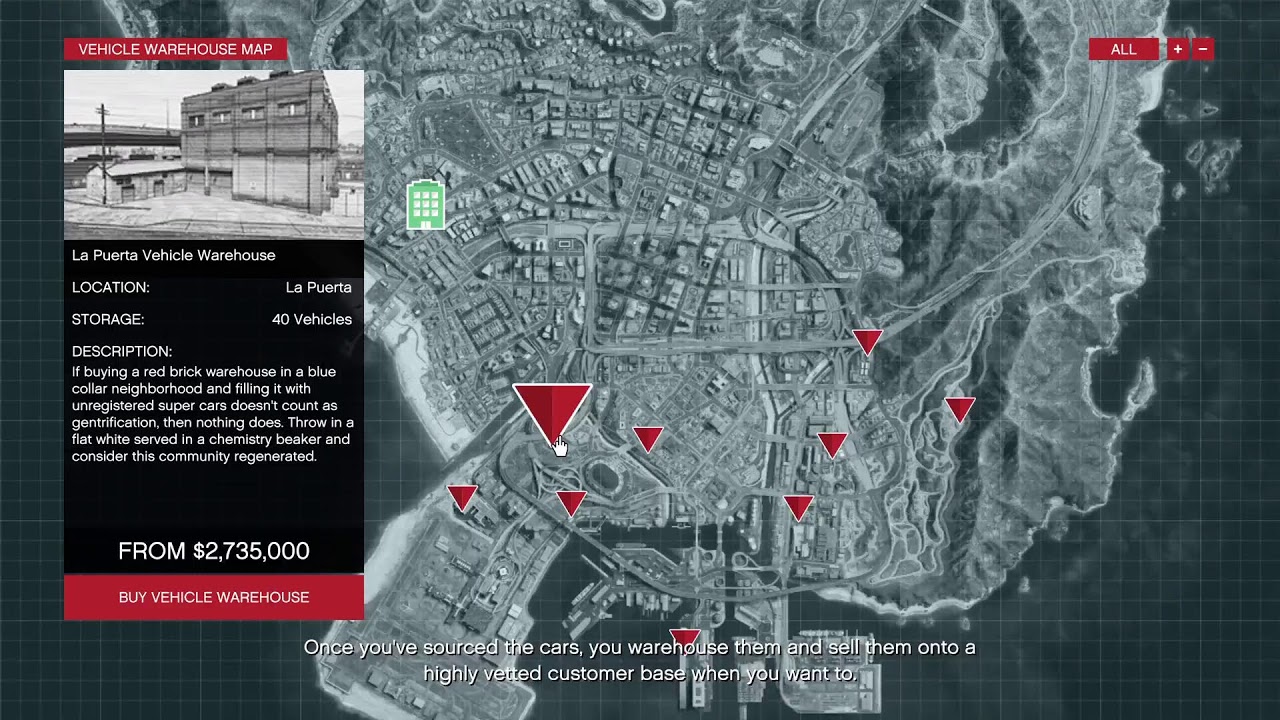Click the FROM $2,735,000 price

[x=214, y=551]
